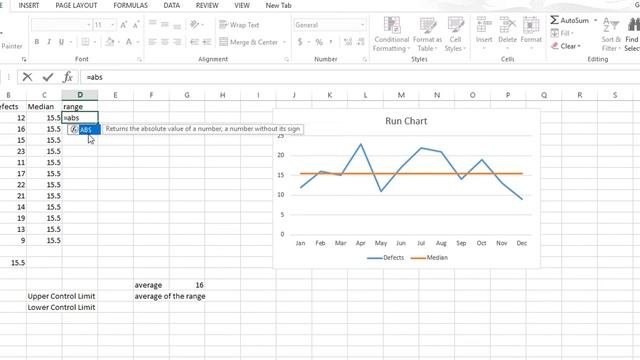
Task: Switch to DATA ribbon tab
Action: click(x=171, y=5)
